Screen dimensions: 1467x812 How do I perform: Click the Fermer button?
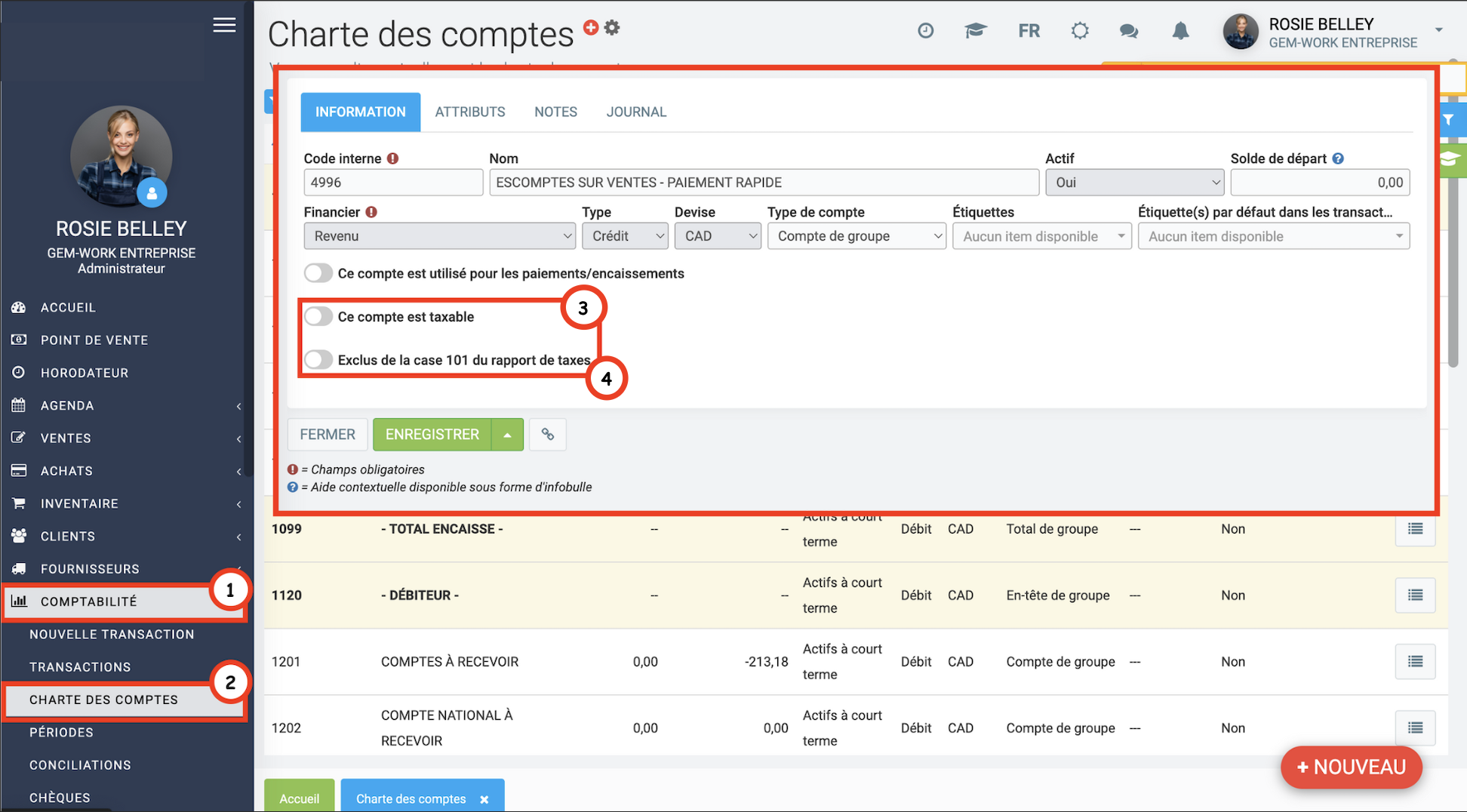[x=327, y=435]
